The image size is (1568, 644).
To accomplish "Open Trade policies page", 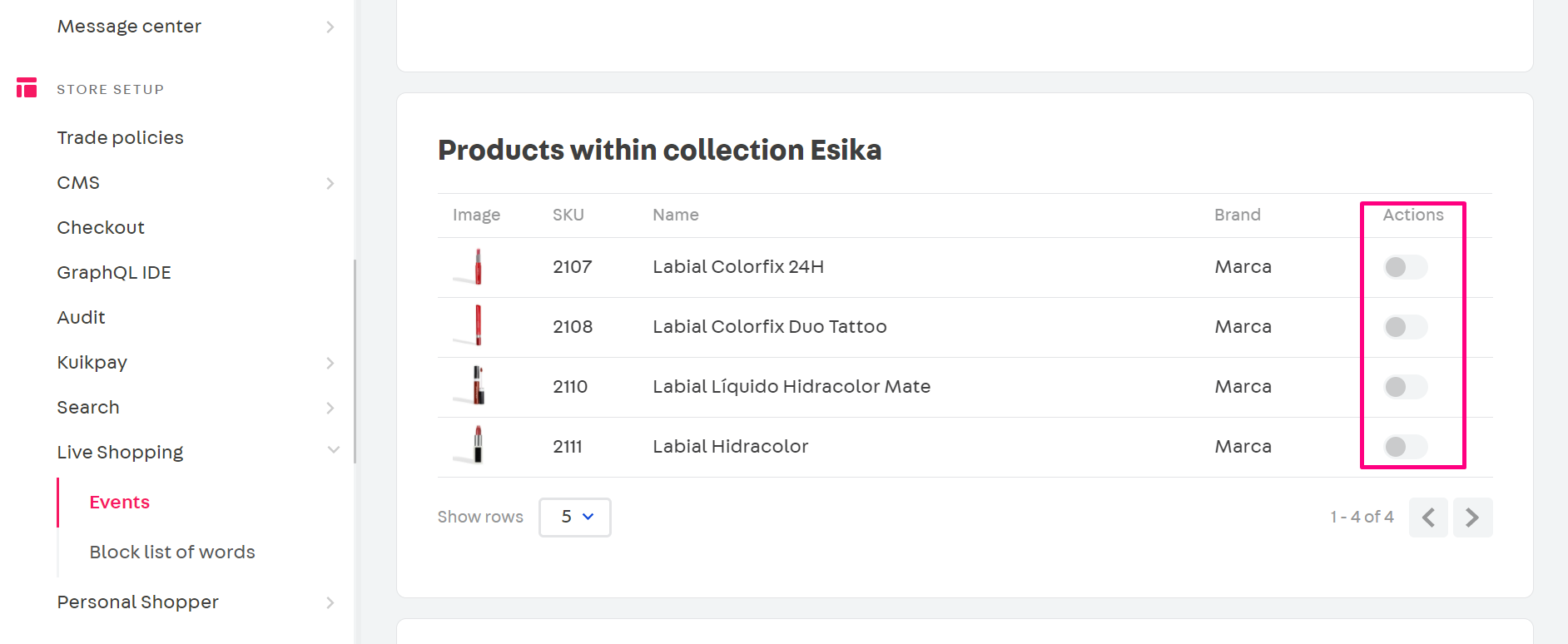I will click(121, 138).
